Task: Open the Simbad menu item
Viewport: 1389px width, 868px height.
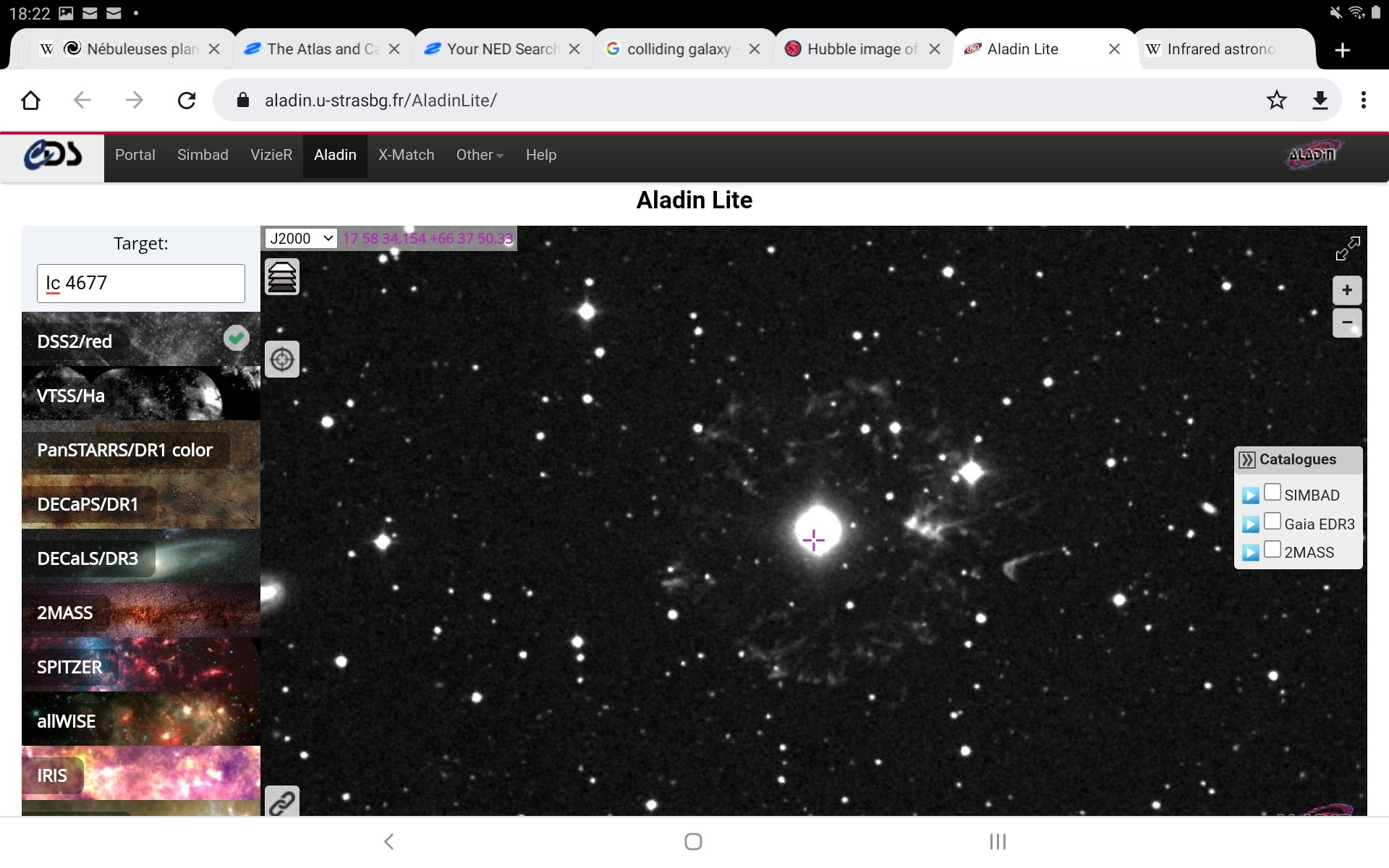Action: (x=203, y=155)
